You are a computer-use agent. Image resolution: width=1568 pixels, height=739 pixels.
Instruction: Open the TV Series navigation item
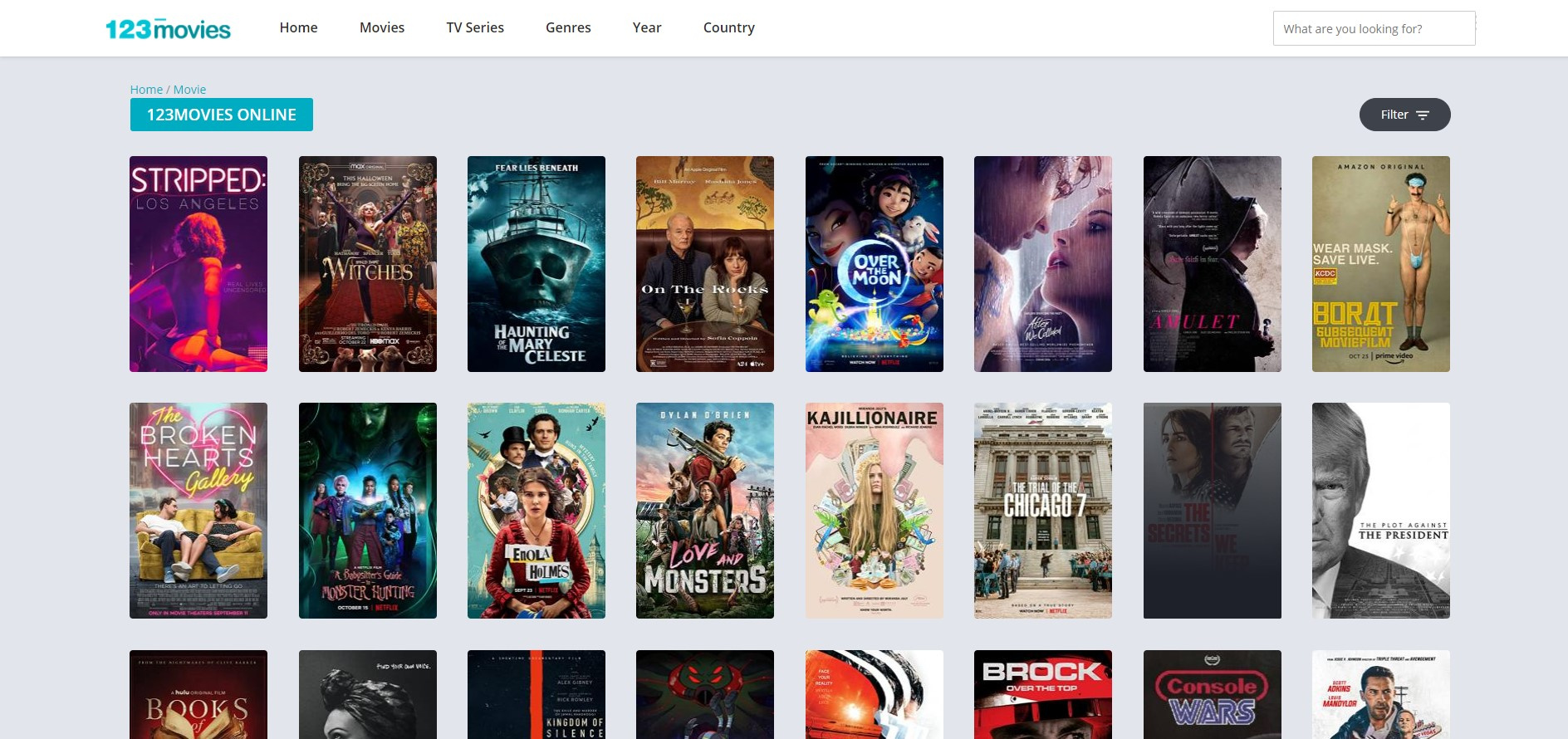(x=475, y=27)
